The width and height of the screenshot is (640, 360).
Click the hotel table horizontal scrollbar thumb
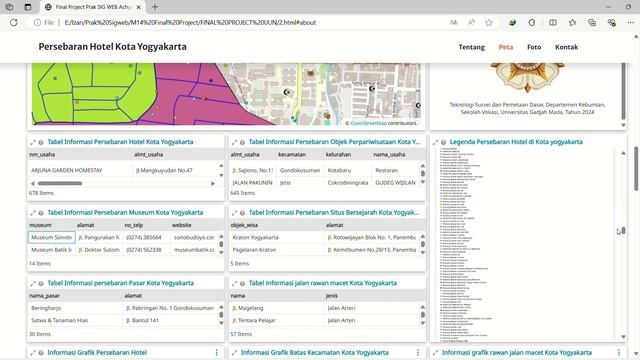[60, 184]
